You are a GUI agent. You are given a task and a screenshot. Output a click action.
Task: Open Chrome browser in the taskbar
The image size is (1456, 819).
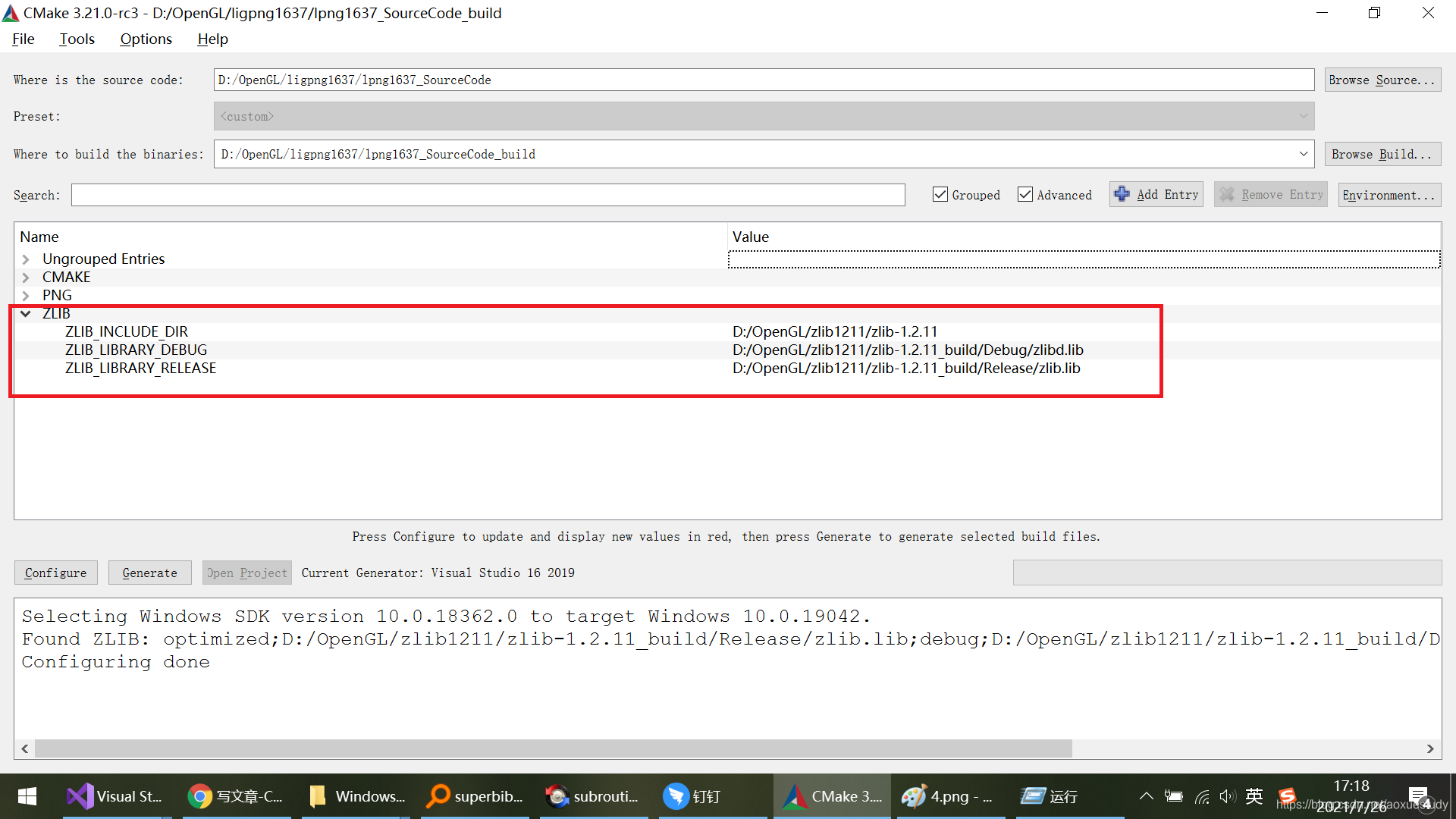point(199,796)
